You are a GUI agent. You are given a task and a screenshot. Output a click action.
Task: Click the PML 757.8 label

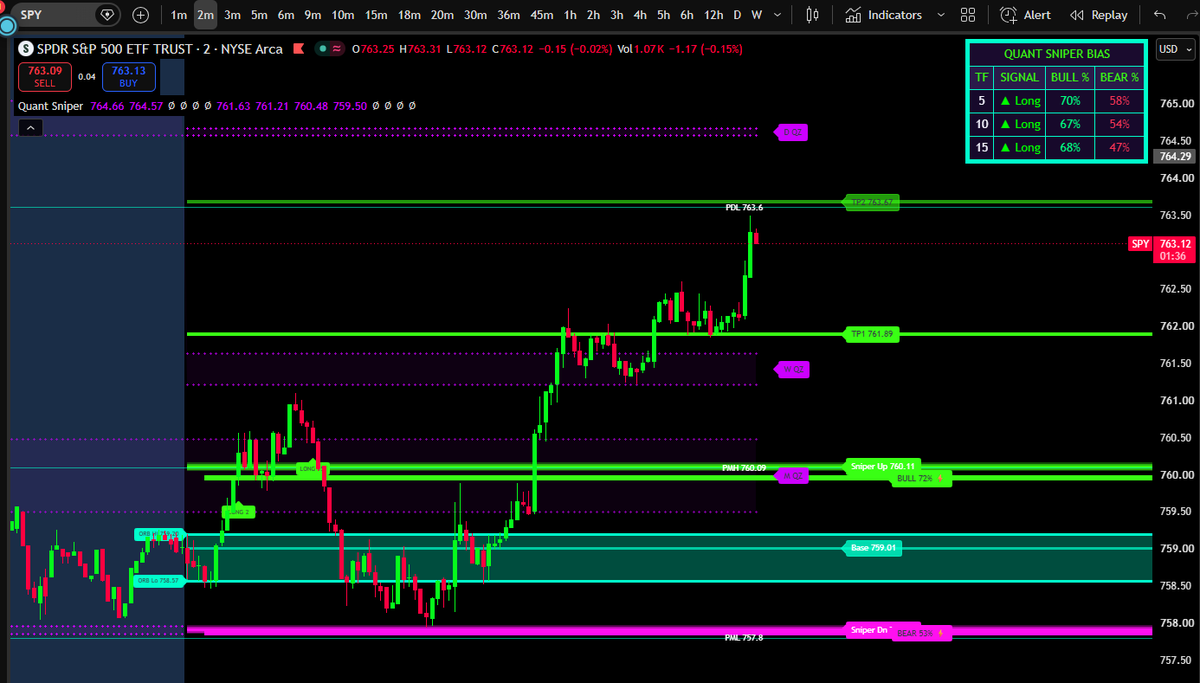(x=744, y=637)
